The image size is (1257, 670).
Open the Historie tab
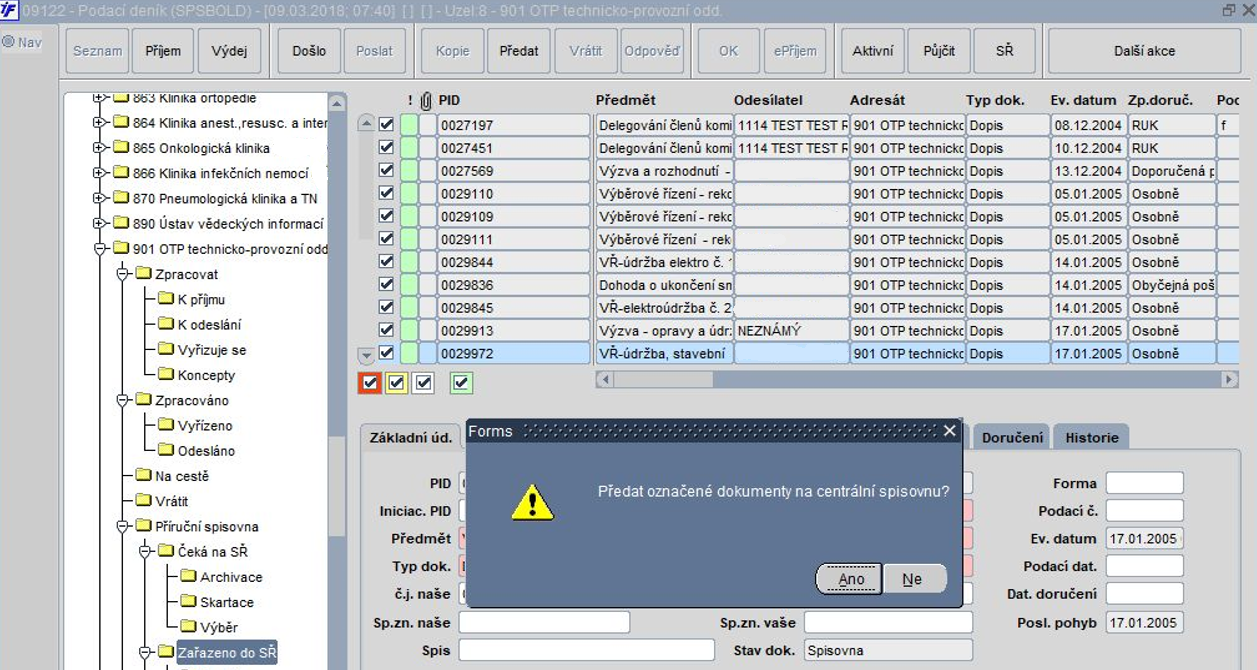1091,437
